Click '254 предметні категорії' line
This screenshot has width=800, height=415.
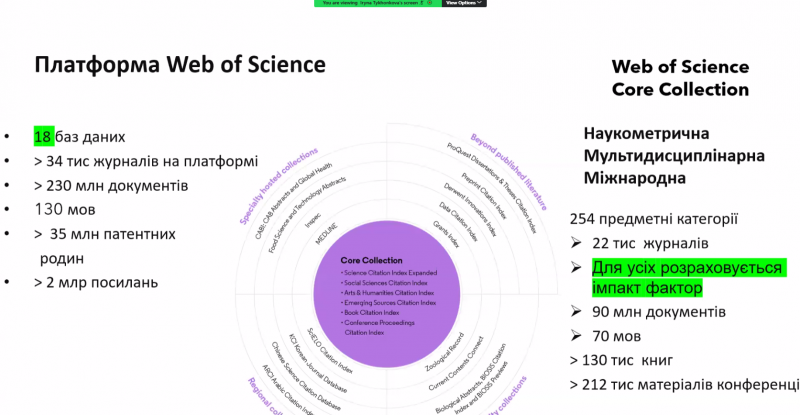tap(654, 219)
